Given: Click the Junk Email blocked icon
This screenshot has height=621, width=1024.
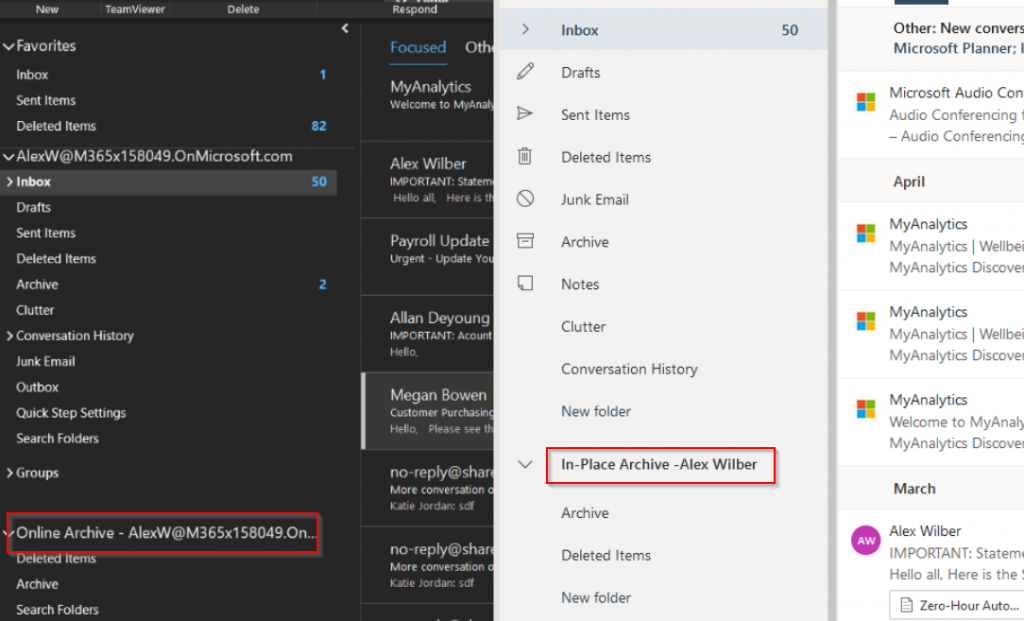Looking at the screenshot, I should tap(525, 199).
